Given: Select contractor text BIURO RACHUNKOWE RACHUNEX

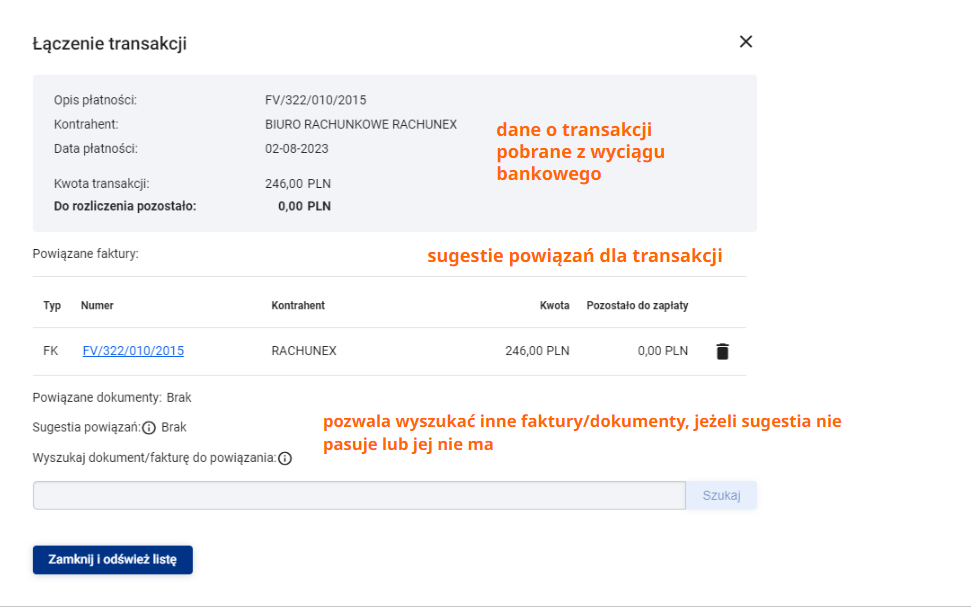Looking at the screenshot, I should 361,124.
